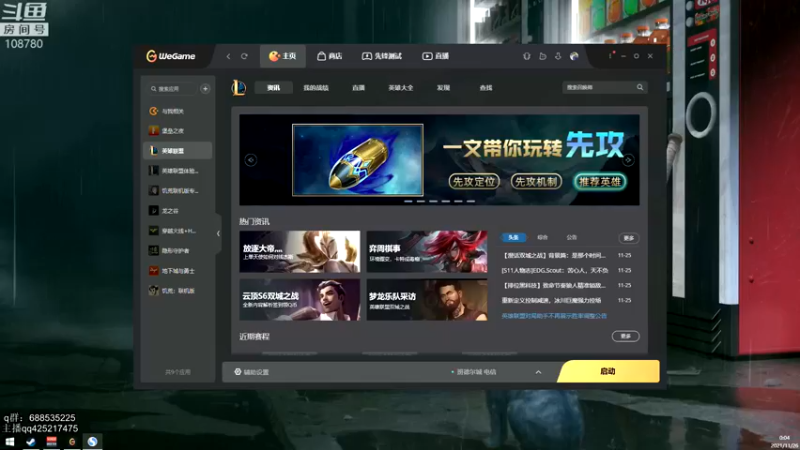Select 饥荒：联机版 in the sidebar
The image size is (800, 450).
click(x=178, y=290)
